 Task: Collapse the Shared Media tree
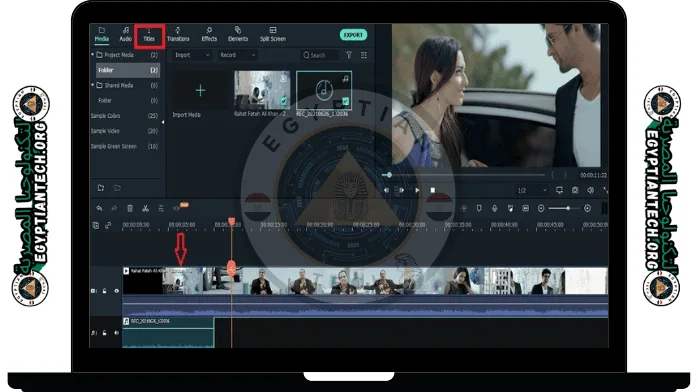pyautogui.click(x=93, y=85)
